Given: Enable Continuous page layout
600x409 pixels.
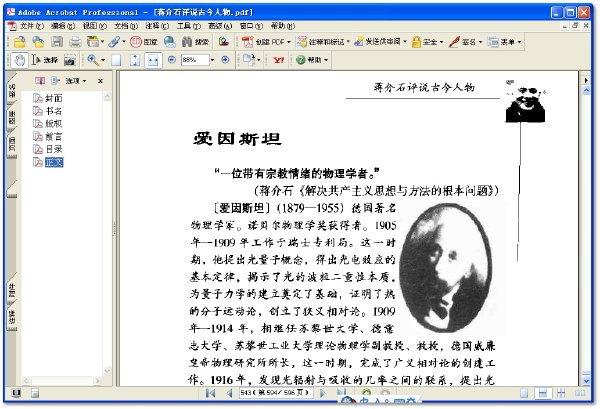Looking at the screenshot, I should (x=543, y=393).
